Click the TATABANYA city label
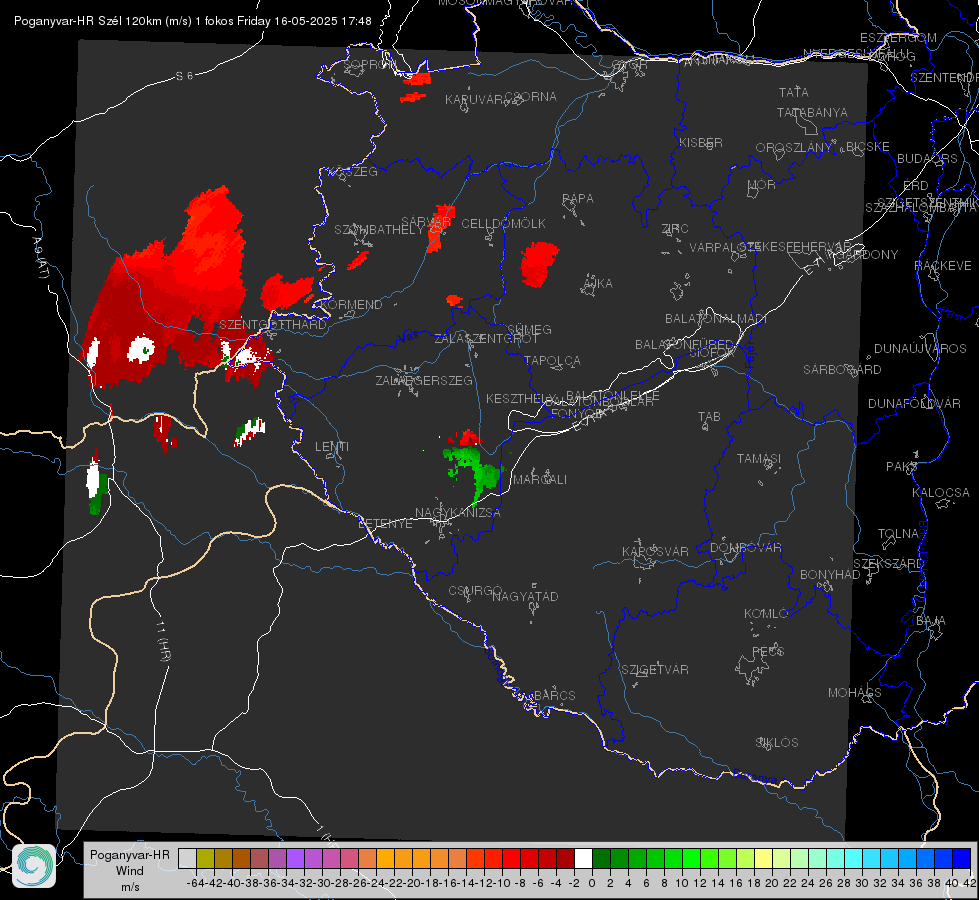This screenshot has height=900, width=979. pyautogui.click(x=812, y=112)
